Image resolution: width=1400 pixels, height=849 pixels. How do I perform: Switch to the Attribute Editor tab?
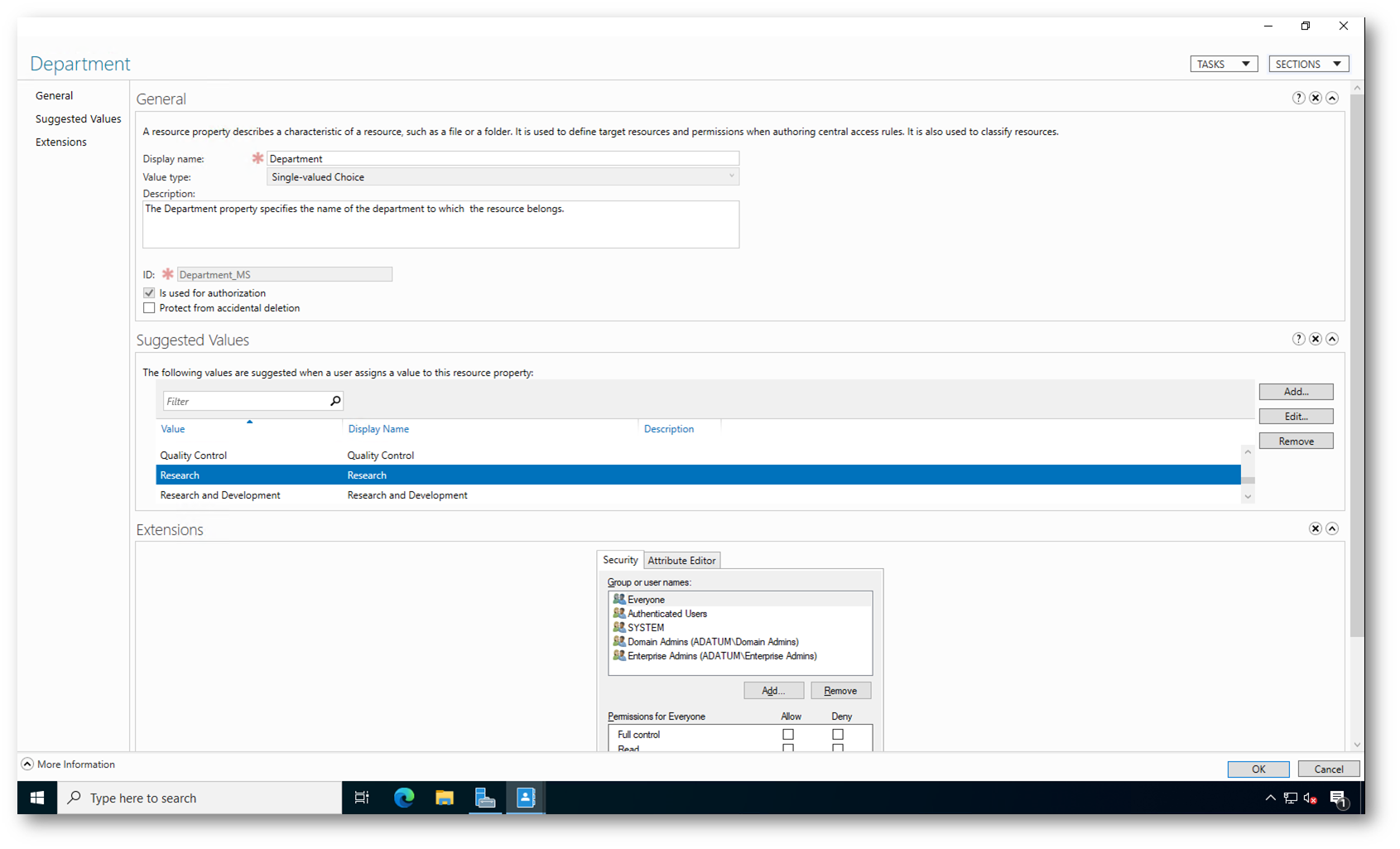coord(681,561)
